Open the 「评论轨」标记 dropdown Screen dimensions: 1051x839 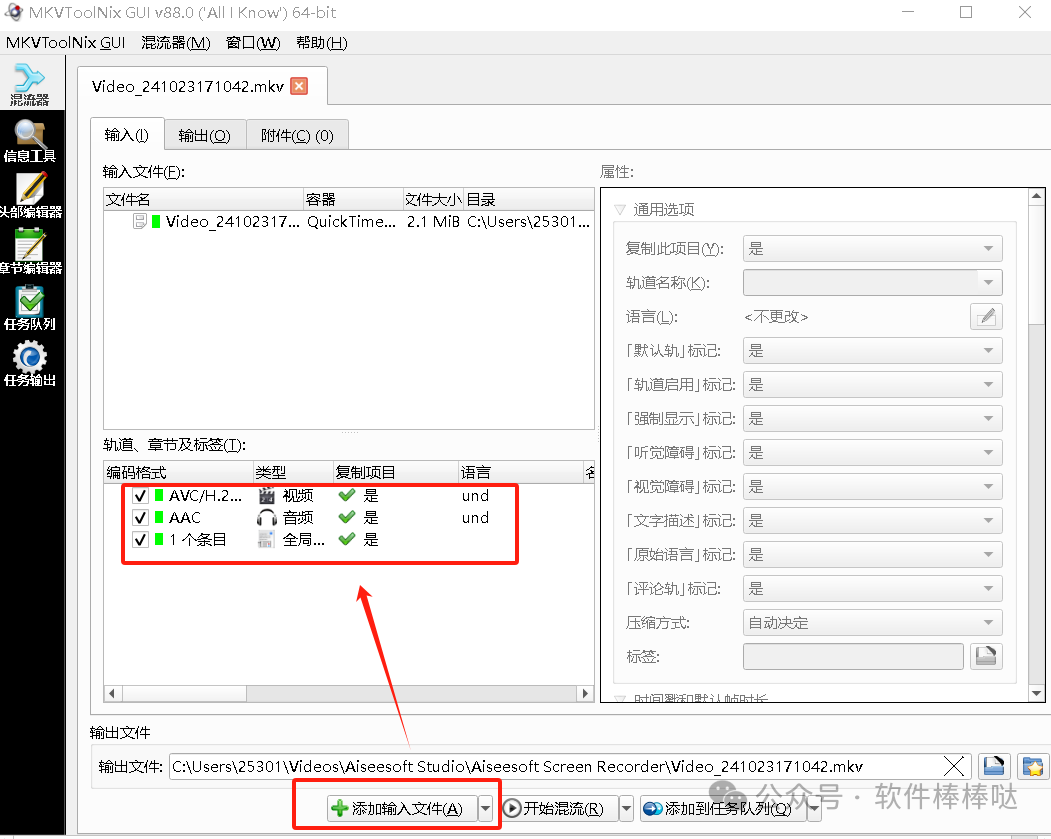[872, 588]
